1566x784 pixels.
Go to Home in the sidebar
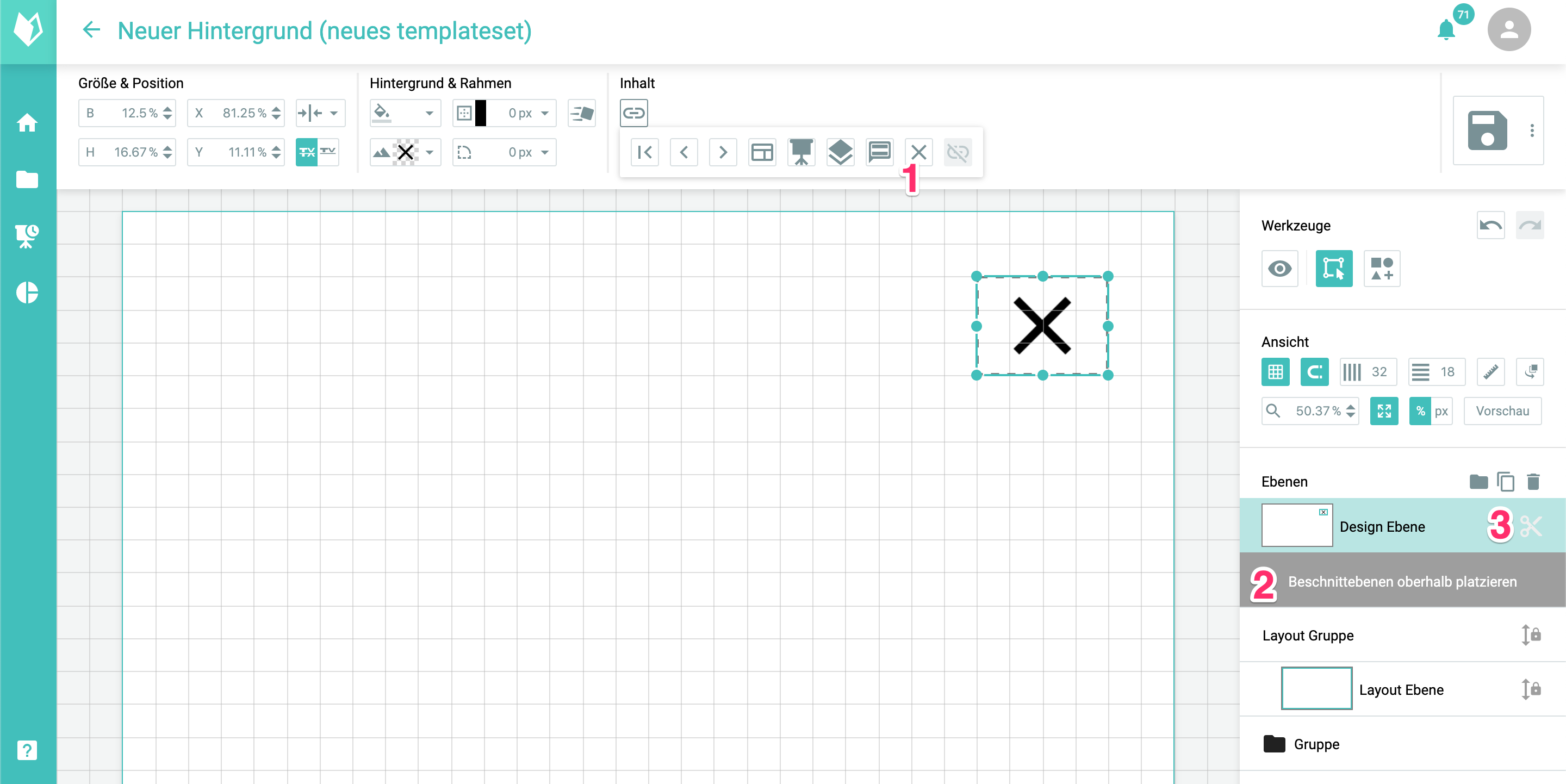click(x=27, y=123)
